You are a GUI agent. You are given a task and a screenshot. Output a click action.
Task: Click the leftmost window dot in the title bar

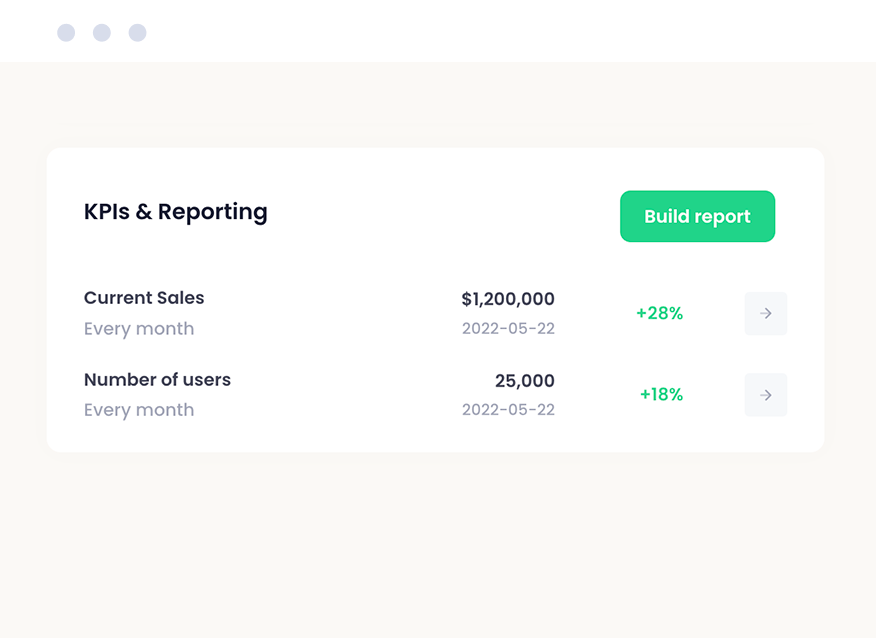66,33
